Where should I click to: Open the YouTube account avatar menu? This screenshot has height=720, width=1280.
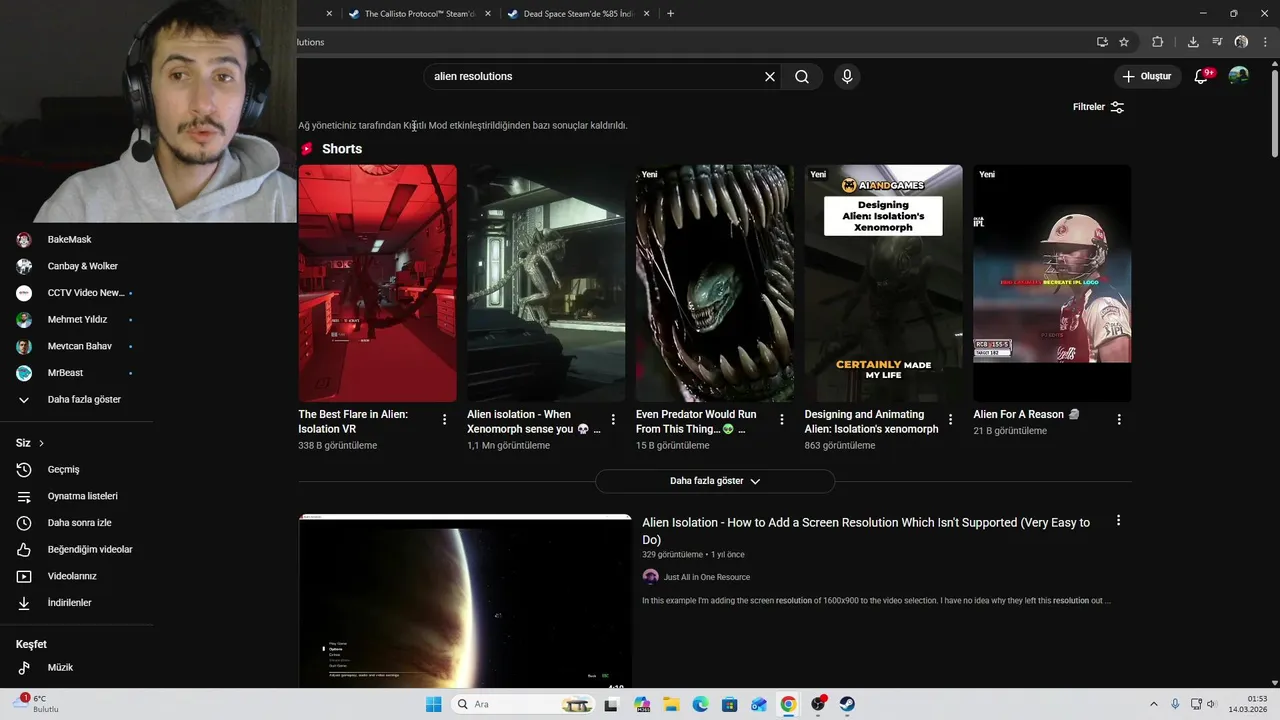(x=1239, y=76)
